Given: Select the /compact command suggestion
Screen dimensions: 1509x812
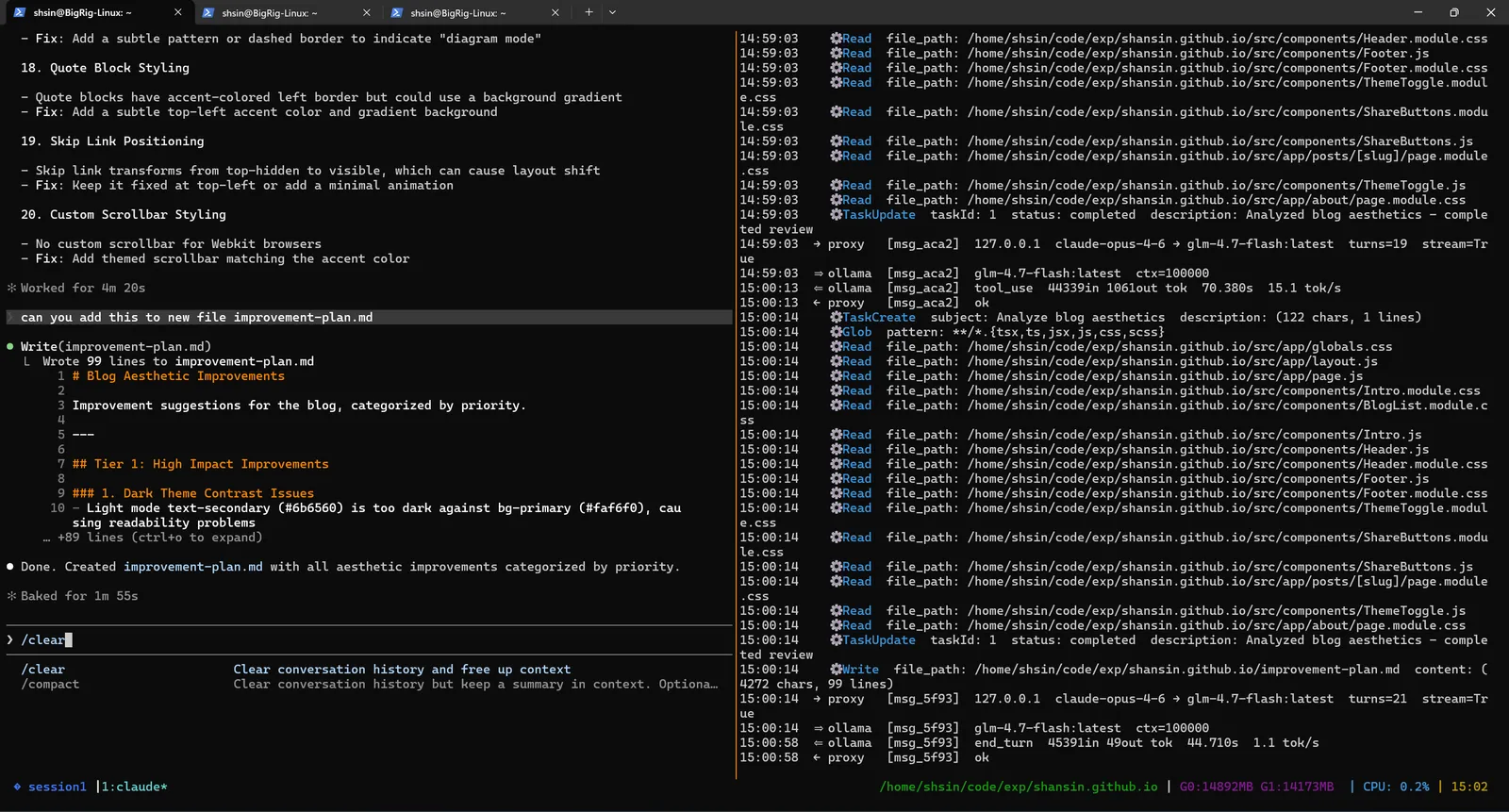Looking at the screenshot, I should (50, 685).
